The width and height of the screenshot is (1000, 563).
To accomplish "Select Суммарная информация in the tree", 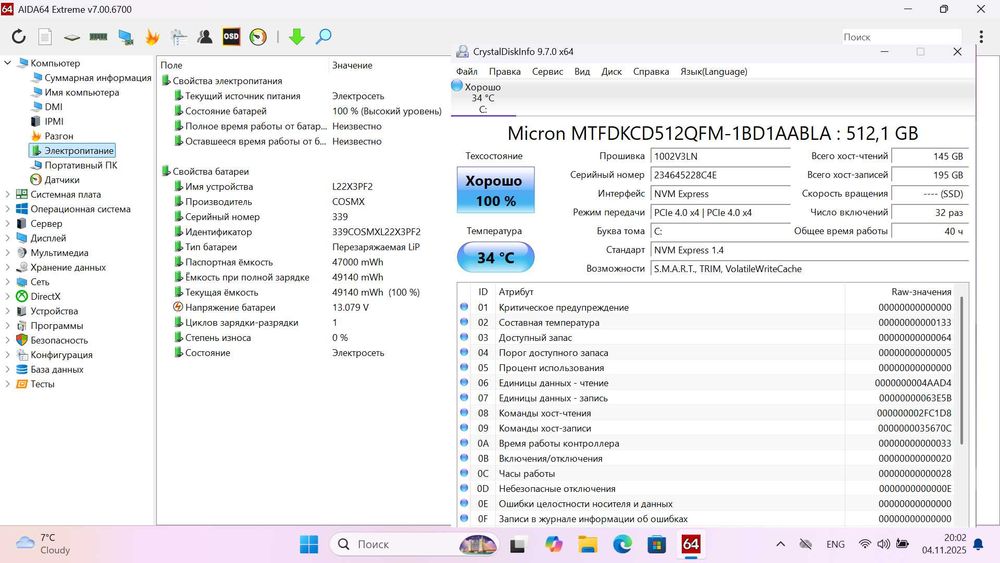I will 97,78.
